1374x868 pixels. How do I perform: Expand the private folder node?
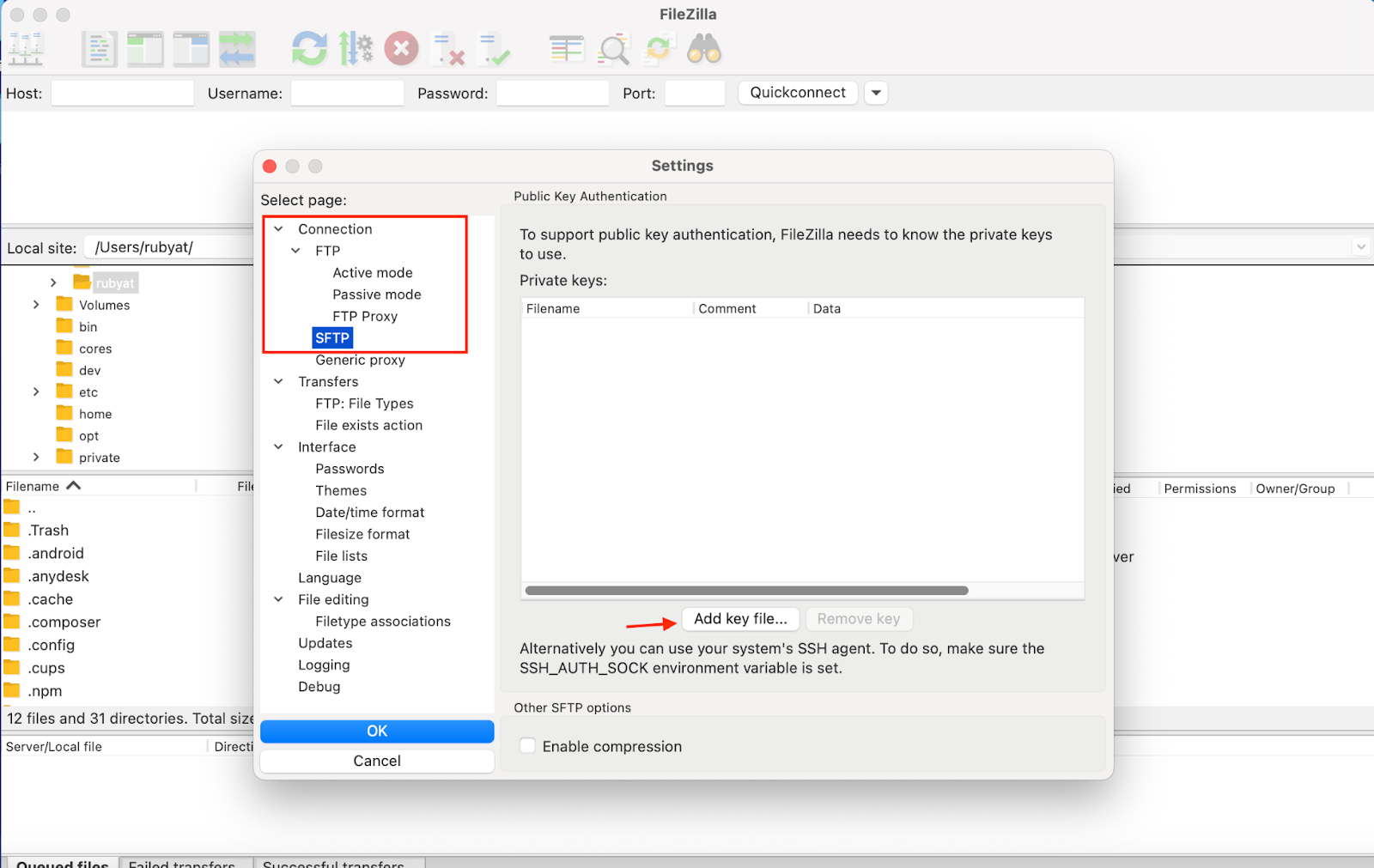36,457
